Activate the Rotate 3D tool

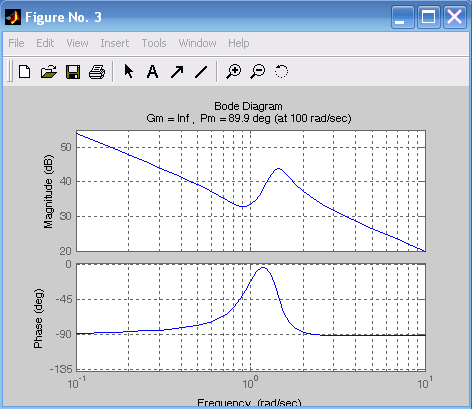click(281, 71)
